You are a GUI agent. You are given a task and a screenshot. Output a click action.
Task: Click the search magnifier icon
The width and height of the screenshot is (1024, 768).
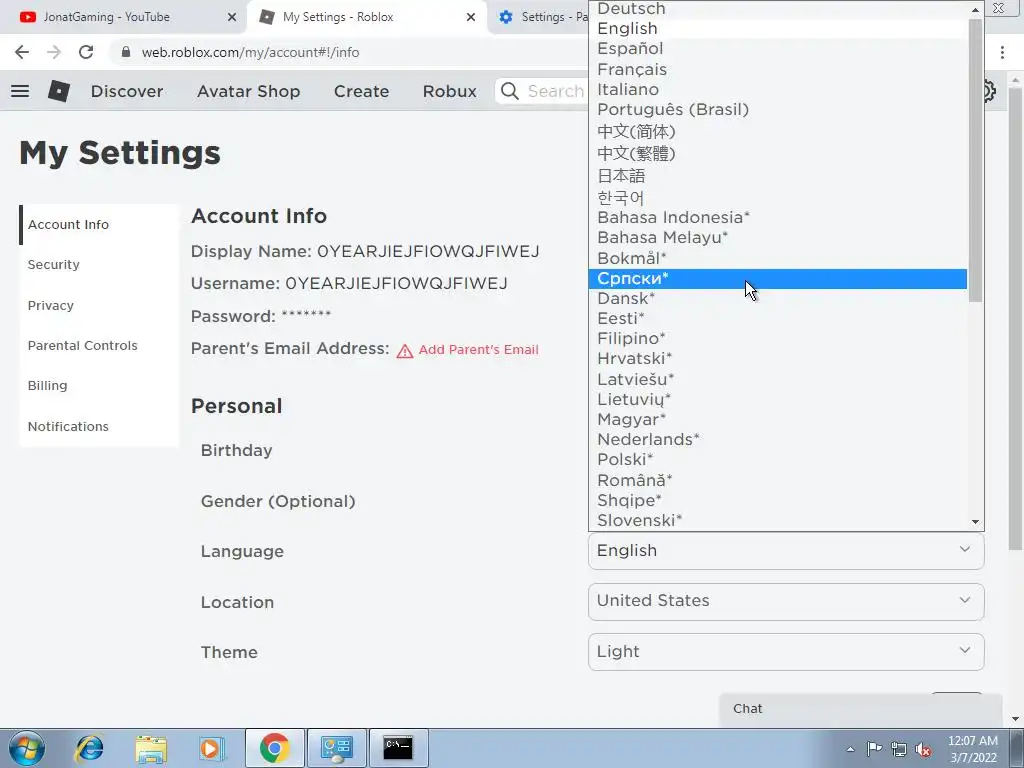510,91
